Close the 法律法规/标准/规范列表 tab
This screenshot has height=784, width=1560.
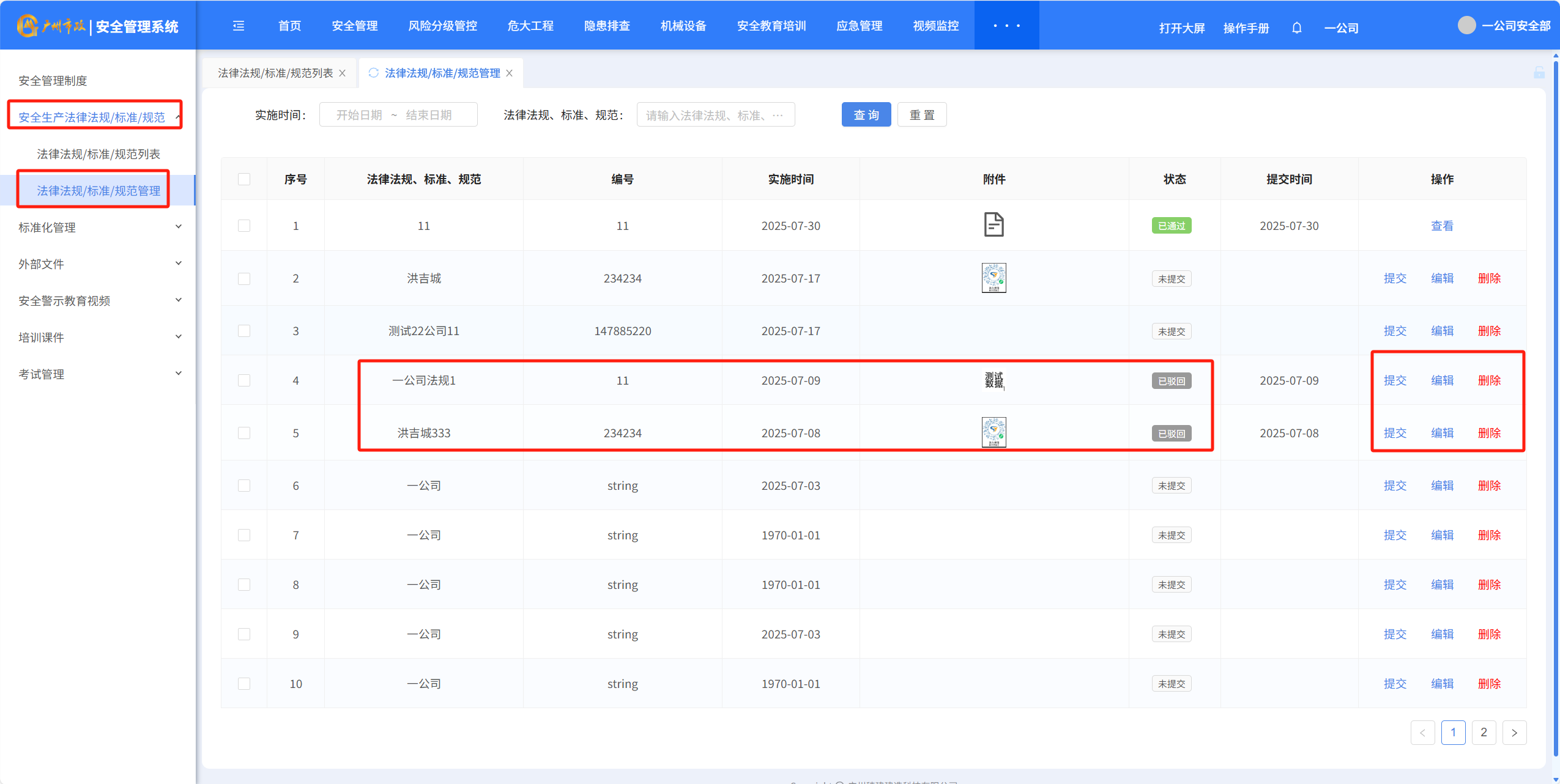click(x=343, y=73)
